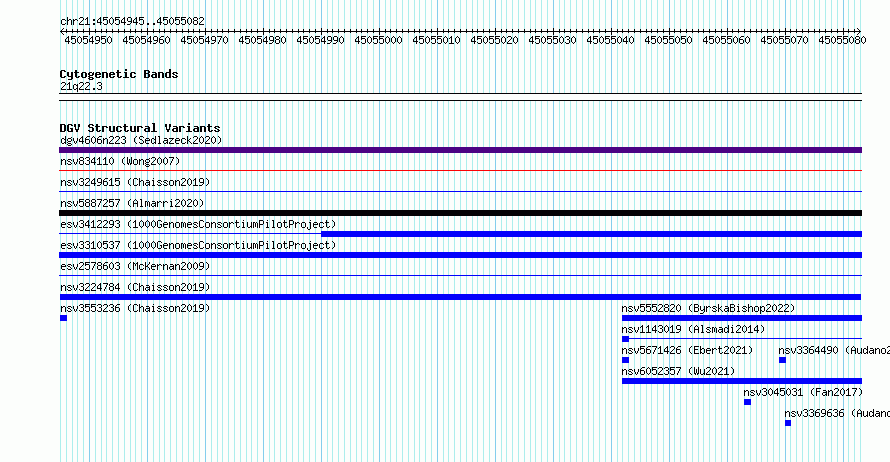Open nsv6052357 (Wu2021) variant label
890x462 pixels.
[x=678, y=371]
